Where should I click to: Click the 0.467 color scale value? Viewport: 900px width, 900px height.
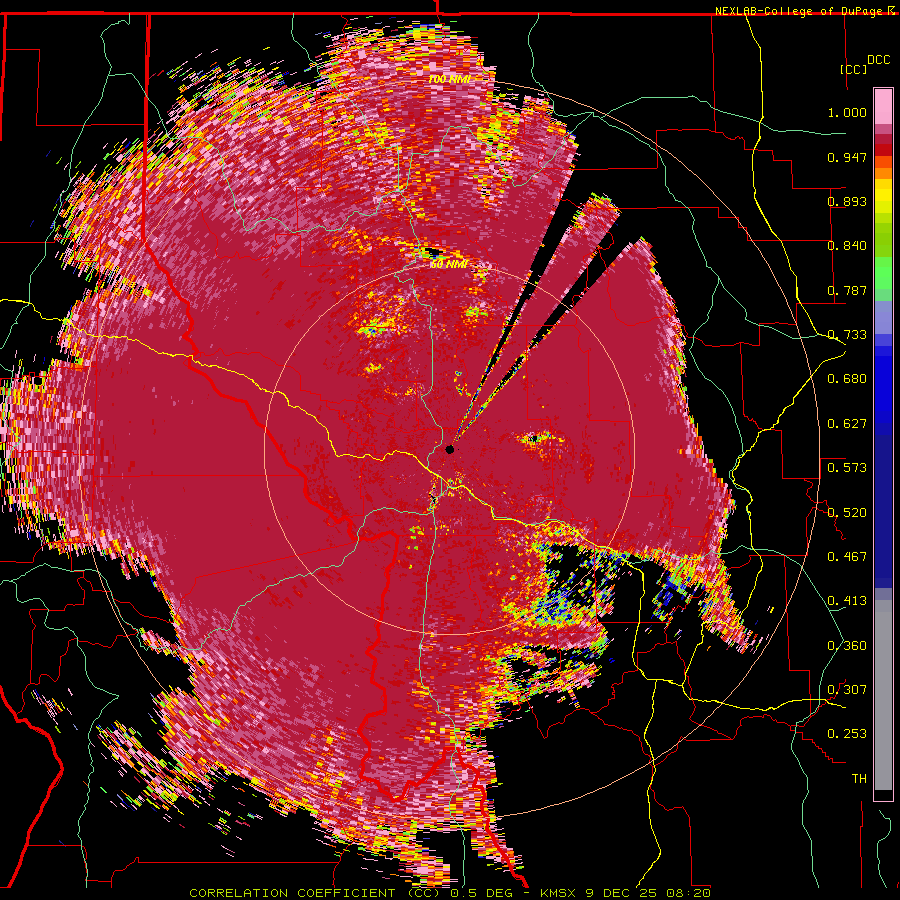847,557
